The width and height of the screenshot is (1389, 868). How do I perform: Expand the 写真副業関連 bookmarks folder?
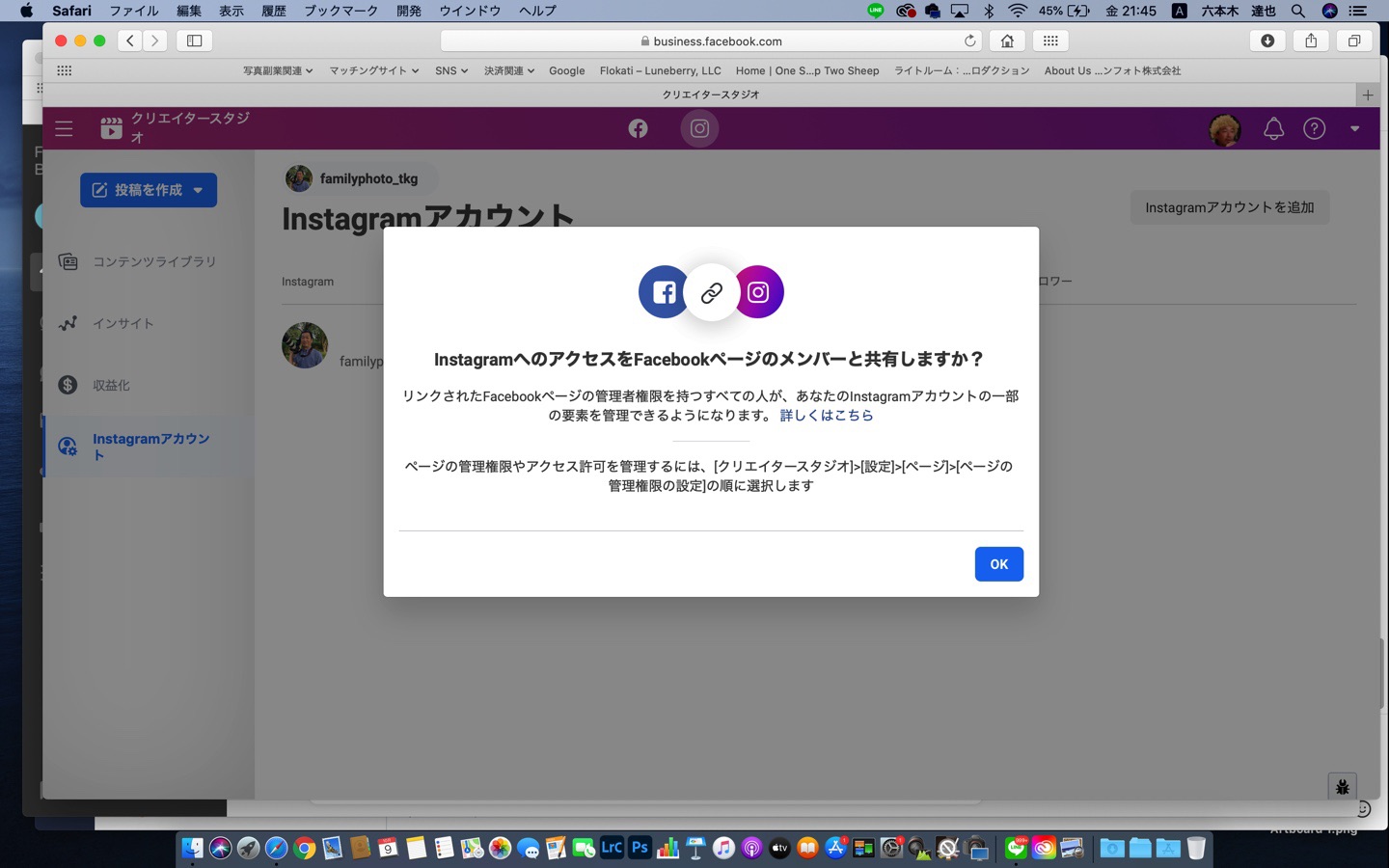coord(278,70)
